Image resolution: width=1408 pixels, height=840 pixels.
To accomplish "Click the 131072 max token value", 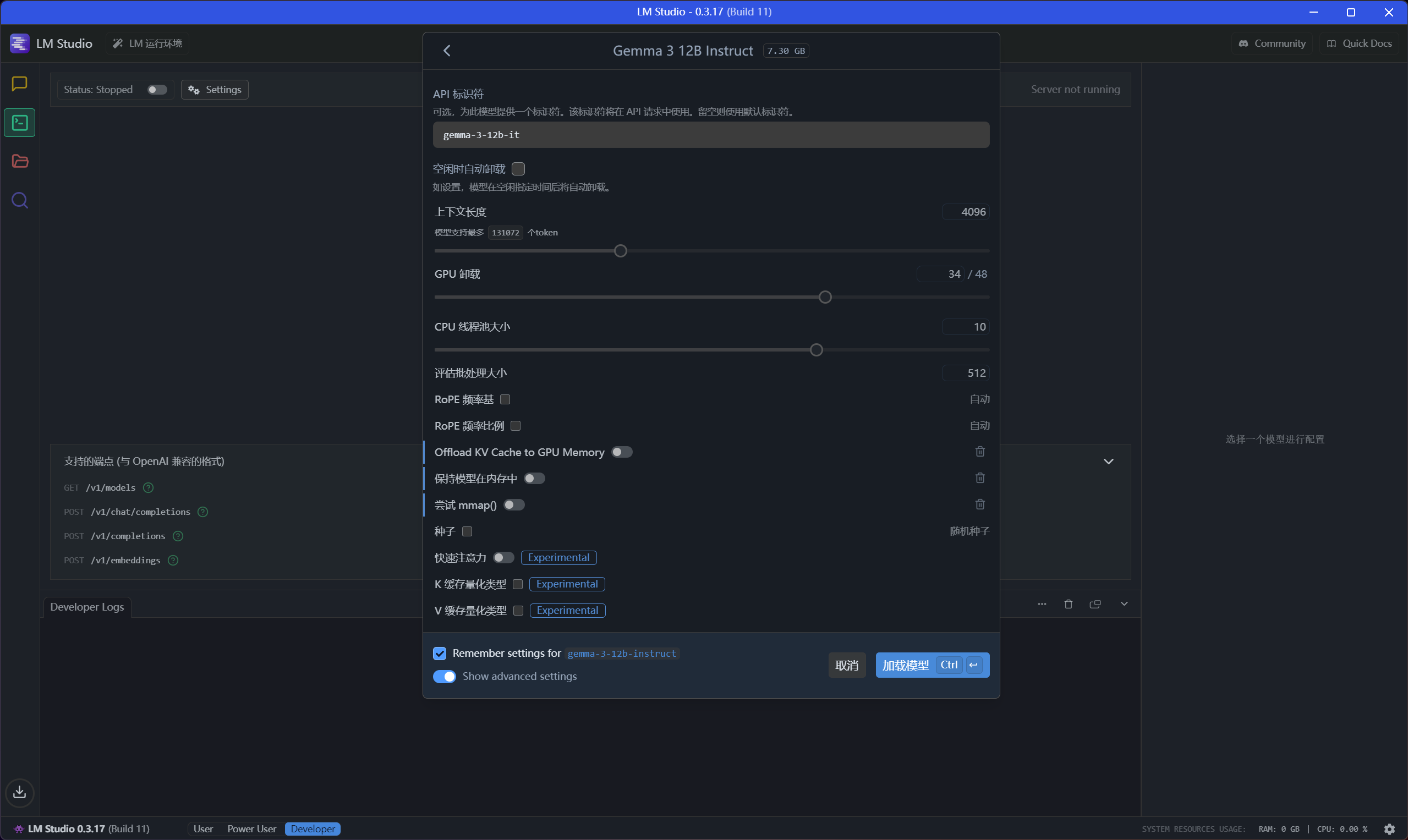I will pyautogui.click(x=505, y=233).
